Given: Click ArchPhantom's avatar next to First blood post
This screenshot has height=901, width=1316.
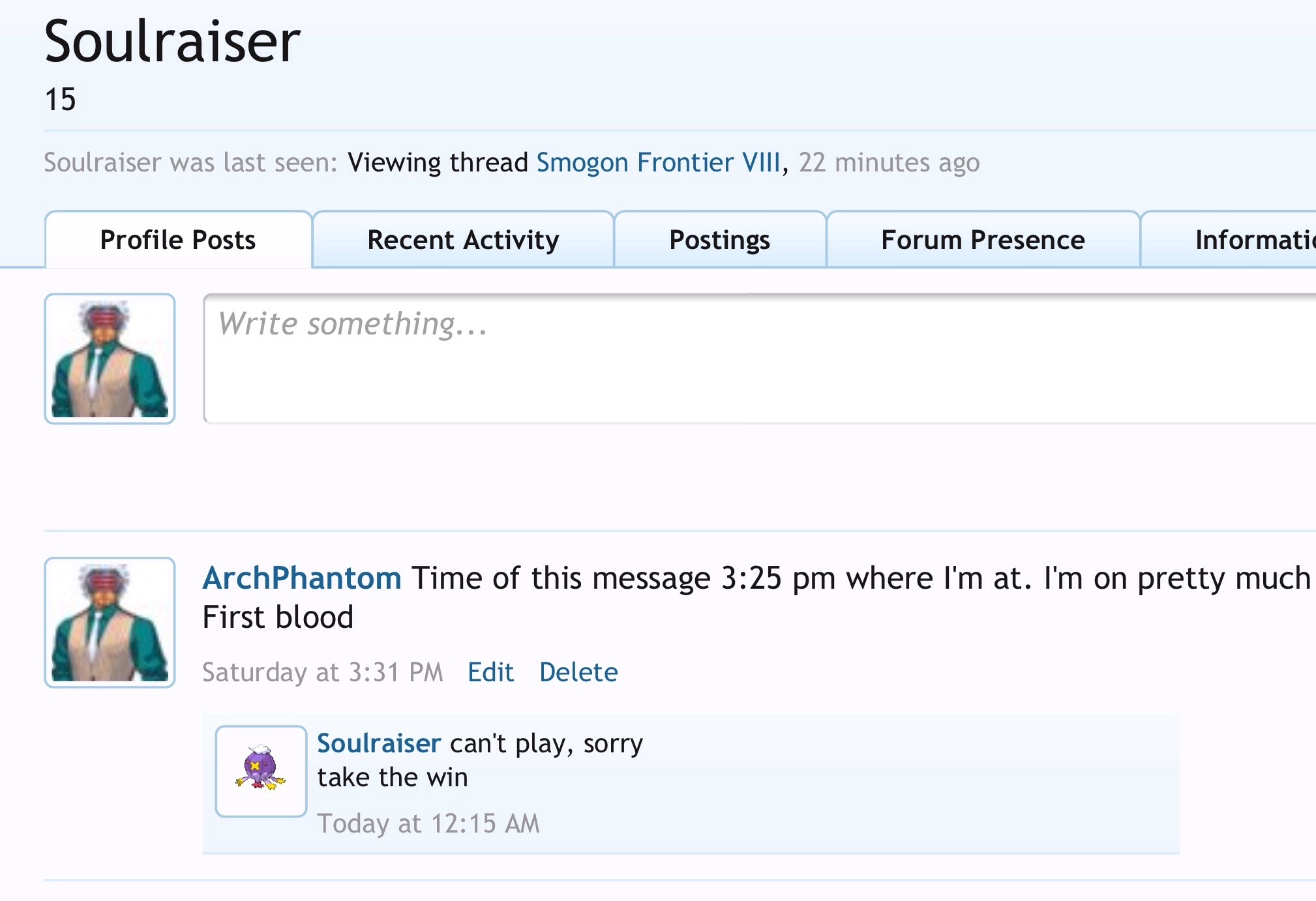Looking at the screenshot, I should click(110, 622).
